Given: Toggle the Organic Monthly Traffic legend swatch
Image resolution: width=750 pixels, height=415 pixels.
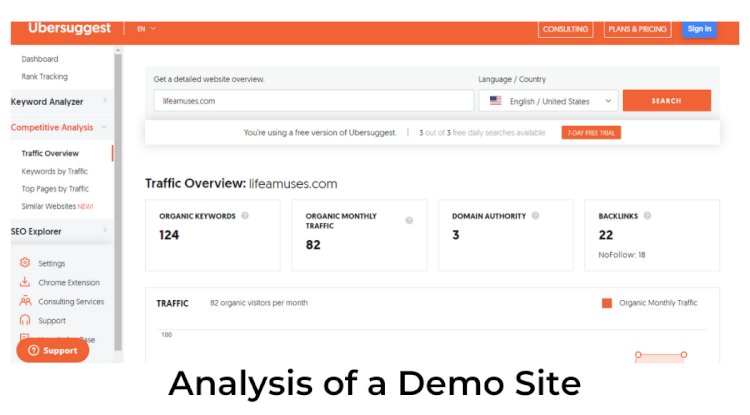Looking at the screenshot, I should click(607, 303).
